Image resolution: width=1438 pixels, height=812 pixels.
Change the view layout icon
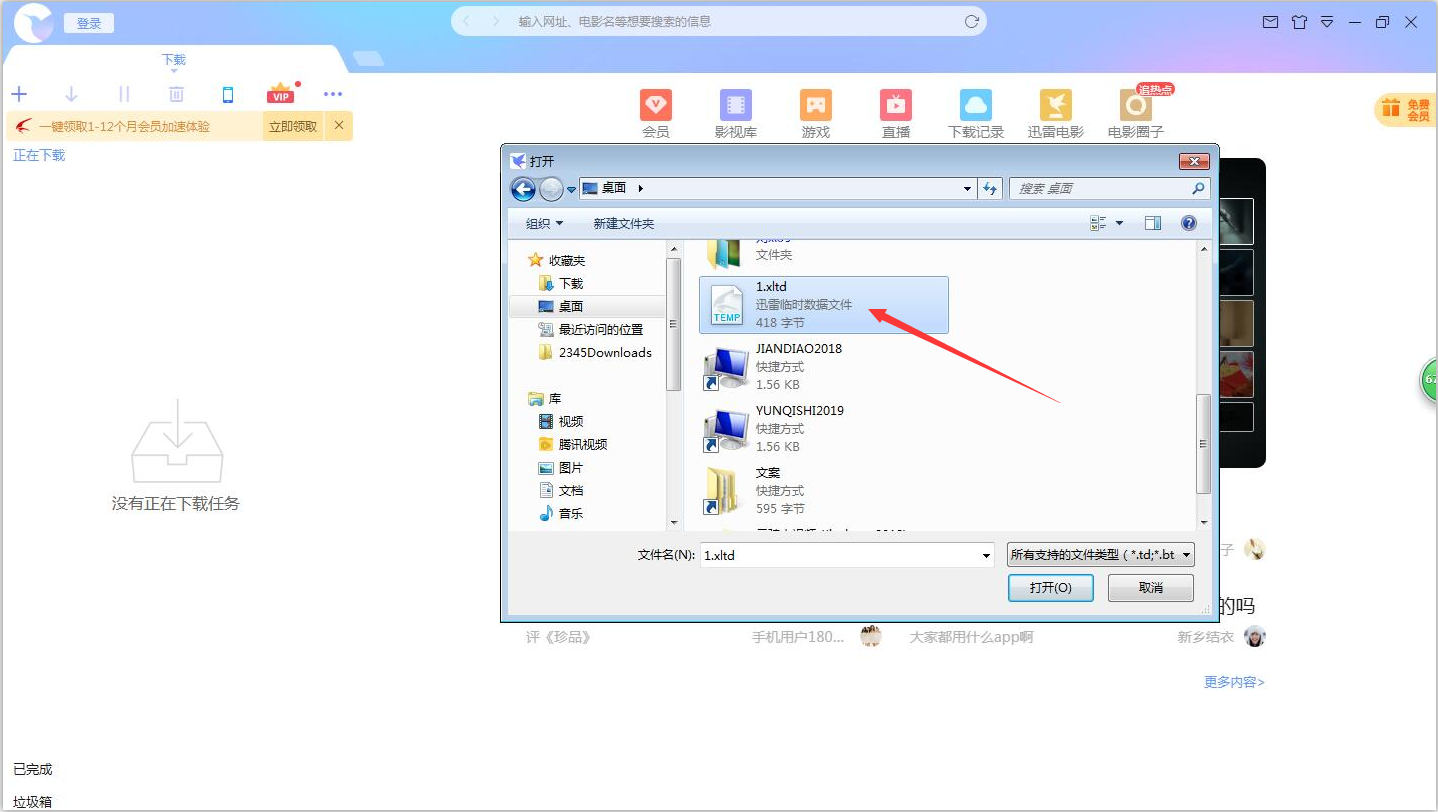tap(1098, 224)
